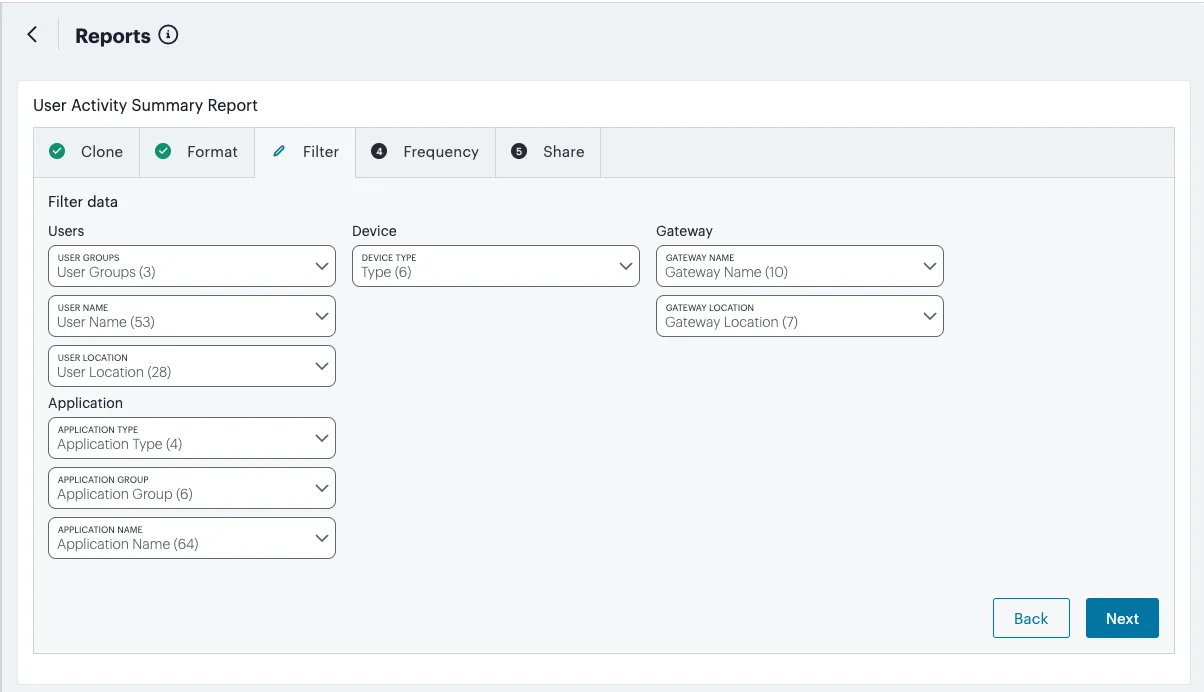Click the Filter data label
The width and height of the screenshot is (1204, 692).
(83, 201)
